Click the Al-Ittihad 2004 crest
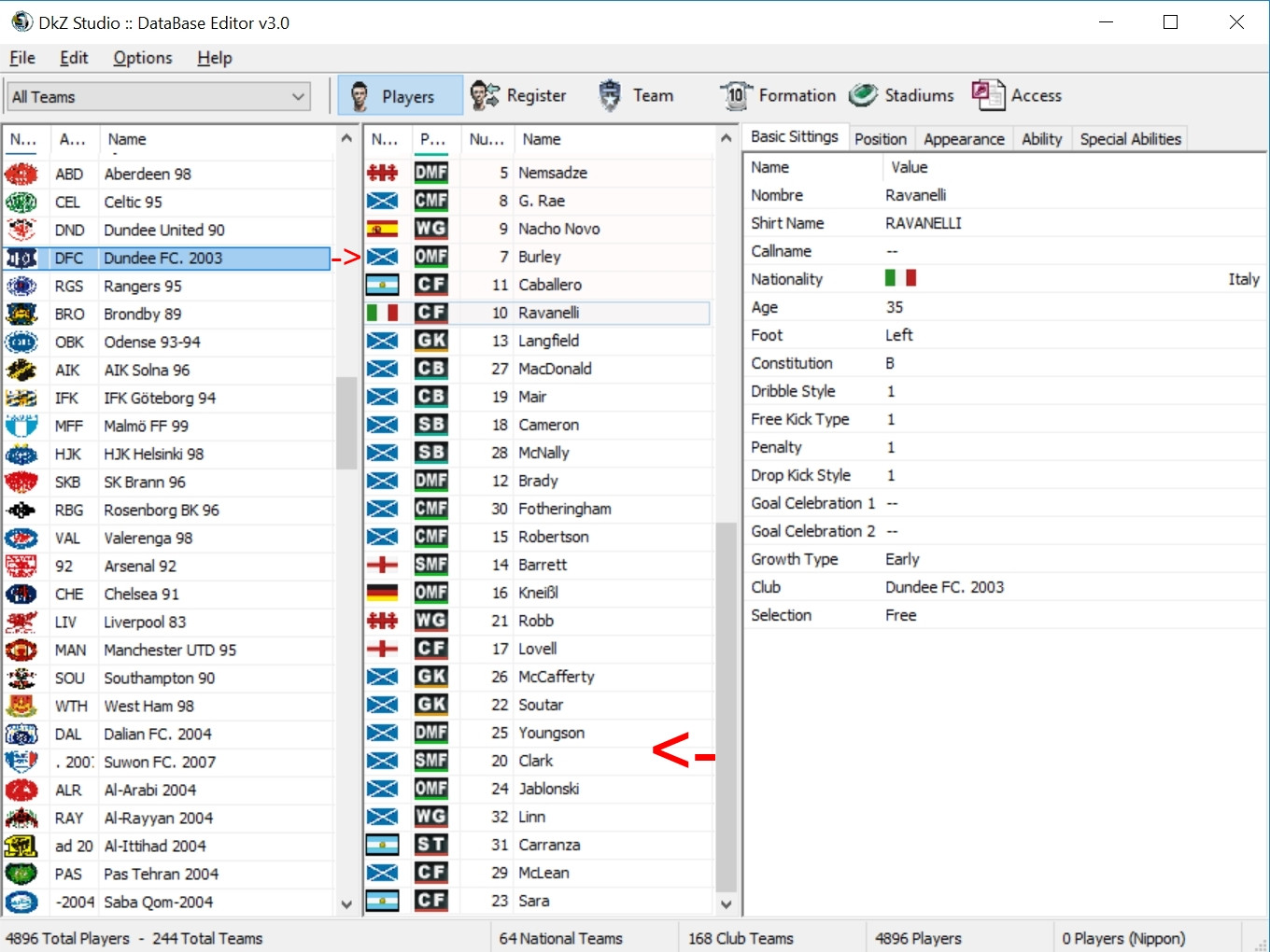Image resolution: width=1270 pixels, height=952 pixels. tap(21, 846)
